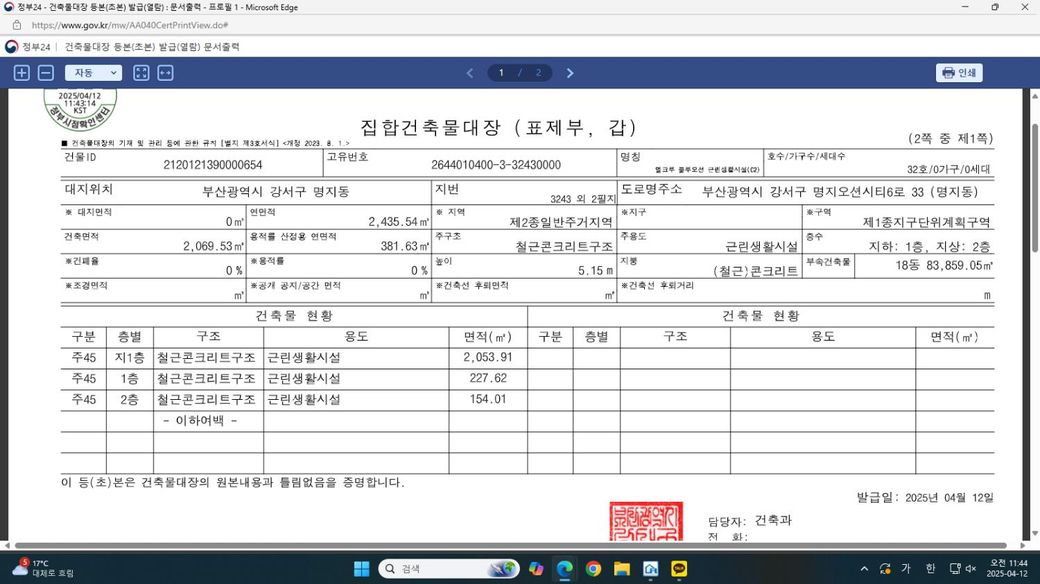Go to the previous page arrow
Viewport: 1040px width, 584px height.
[x=470, y=73]
